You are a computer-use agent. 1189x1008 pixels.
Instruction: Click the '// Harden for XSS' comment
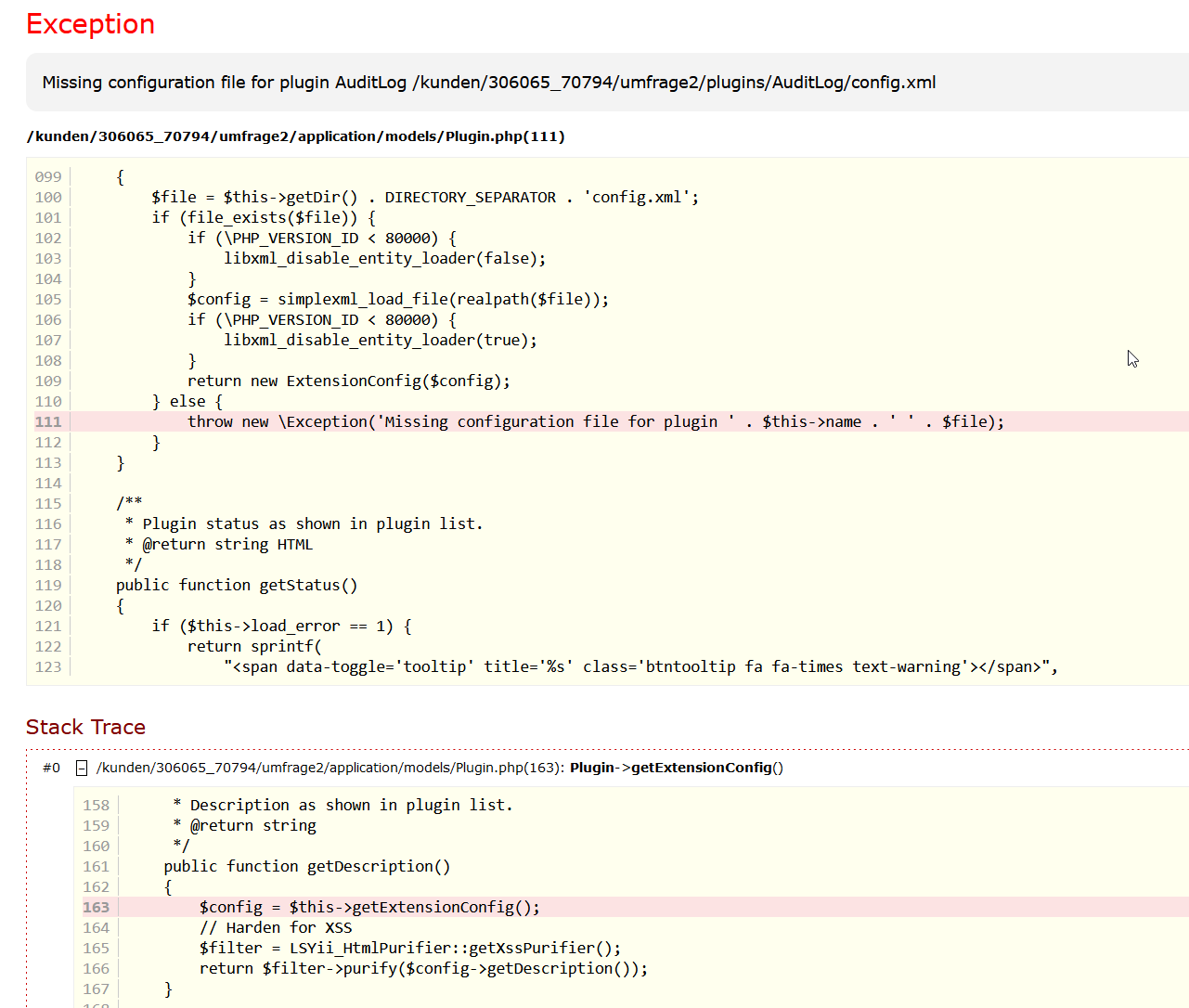coord(276,927)
